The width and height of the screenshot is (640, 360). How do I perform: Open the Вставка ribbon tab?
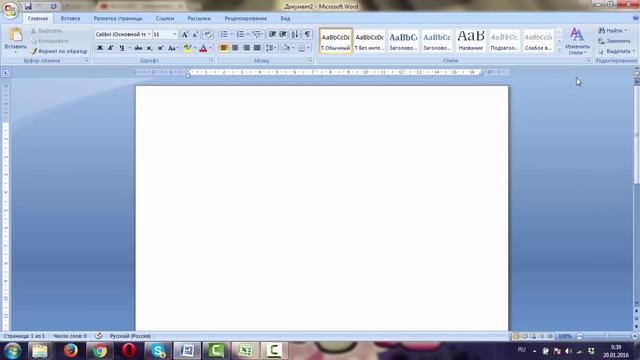[x=70, y=18]
